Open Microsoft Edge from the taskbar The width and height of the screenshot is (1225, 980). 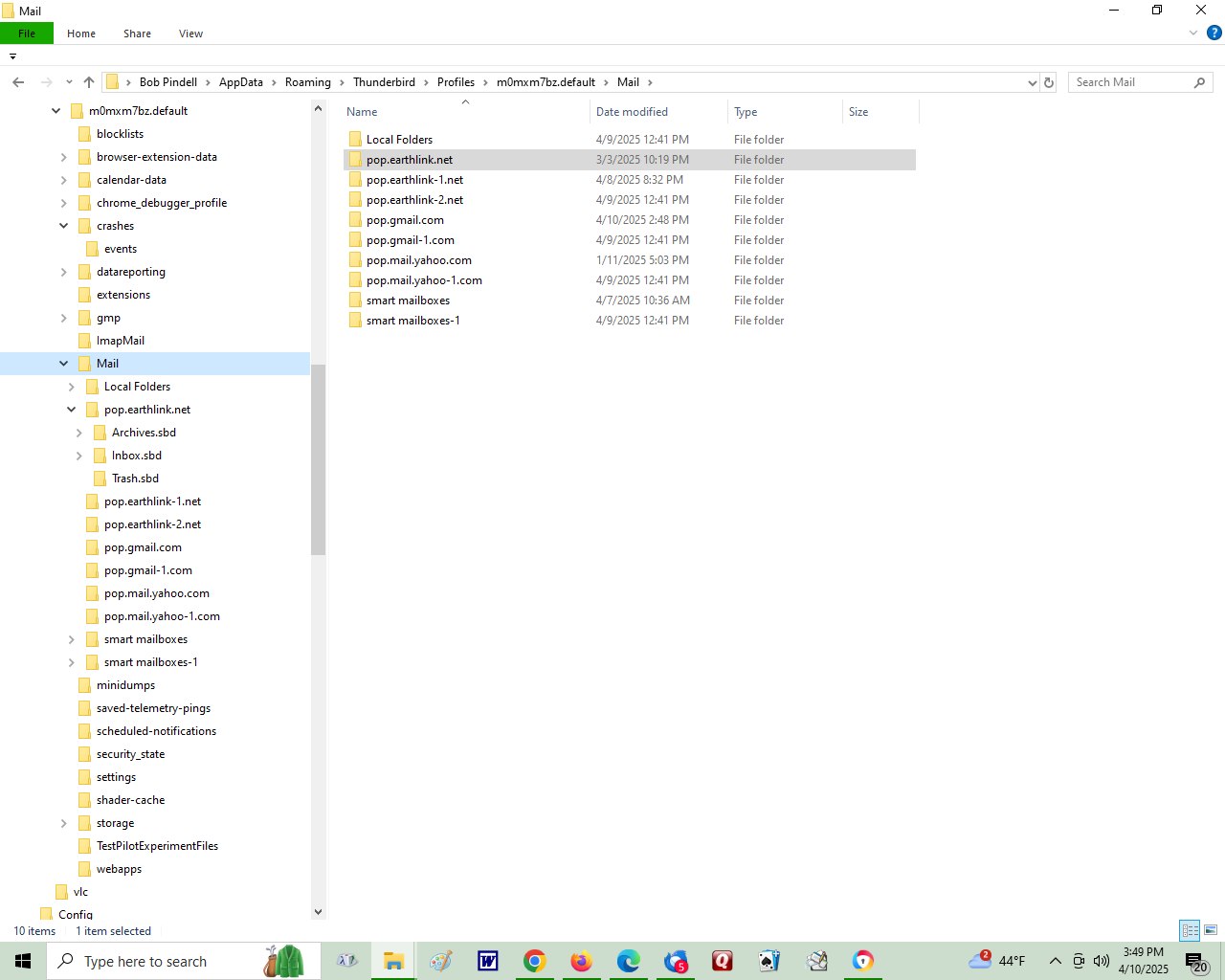point(629,961)
